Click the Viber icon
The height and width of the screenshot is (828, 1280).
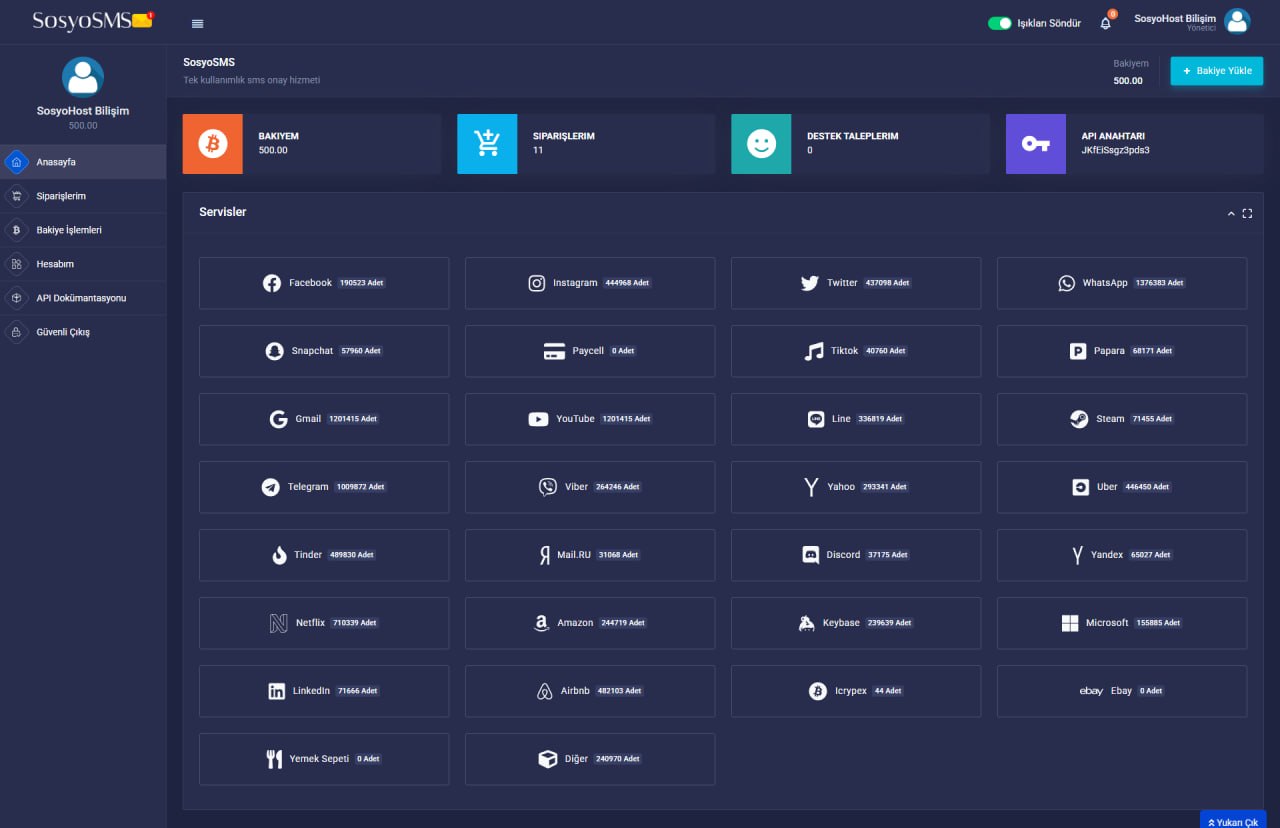(x=547, y=487)
